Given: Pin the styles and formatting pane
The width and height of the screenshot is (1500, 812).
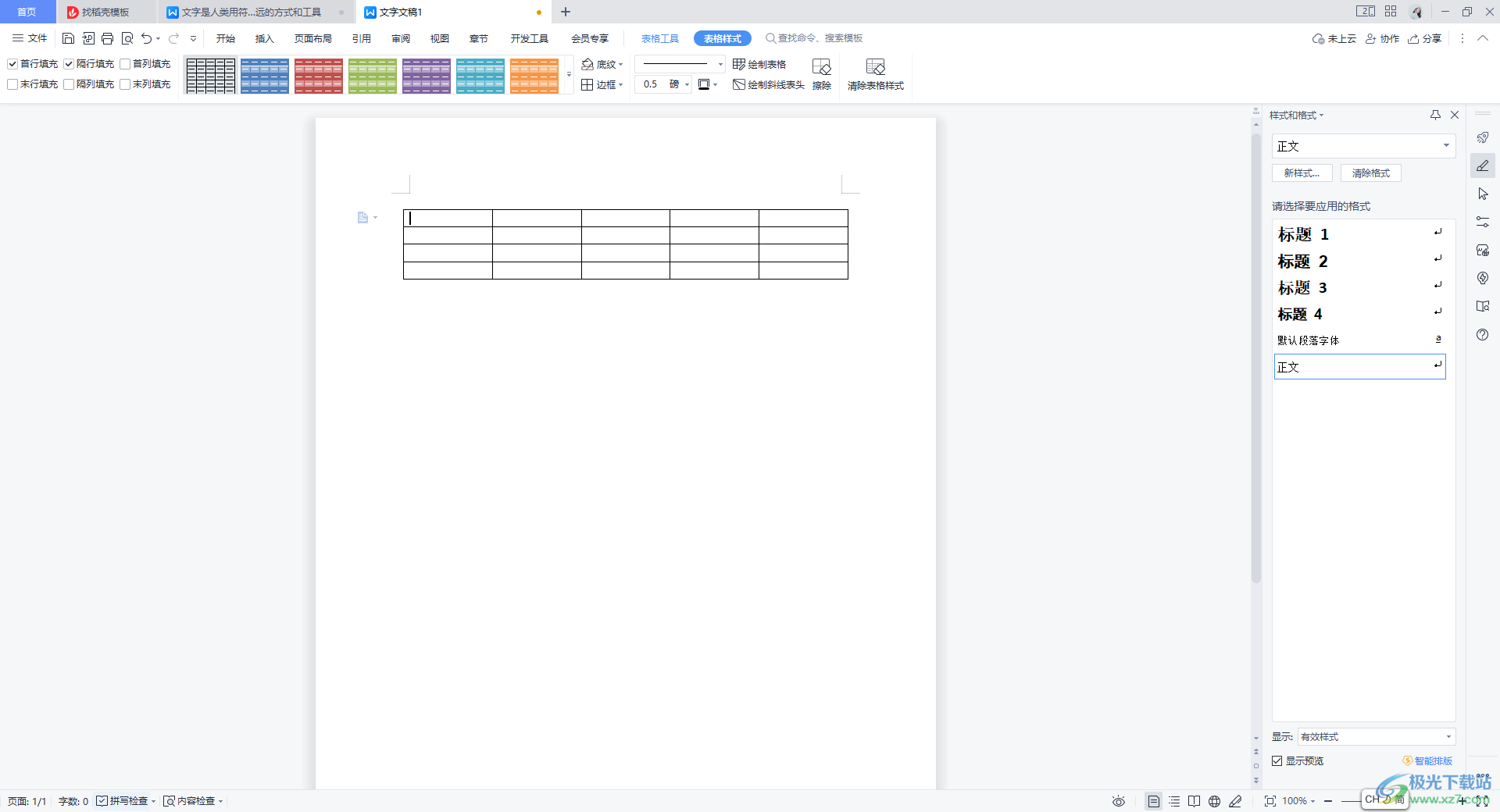Looking at the screenshot, I should (x=1435, y=115).
